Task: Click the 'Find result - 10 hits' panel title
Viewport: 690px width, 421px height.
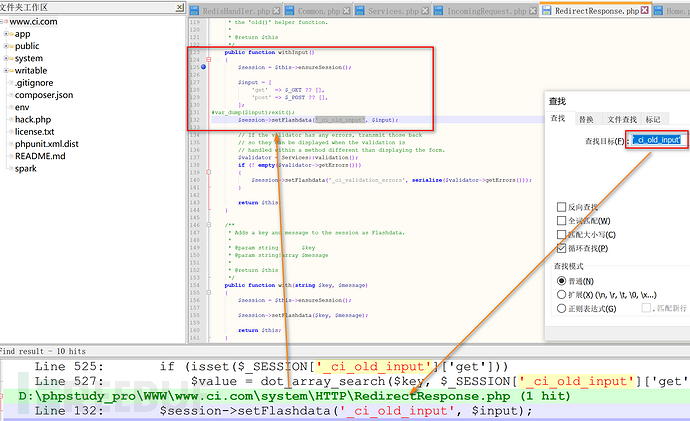Action: point(43,351)
